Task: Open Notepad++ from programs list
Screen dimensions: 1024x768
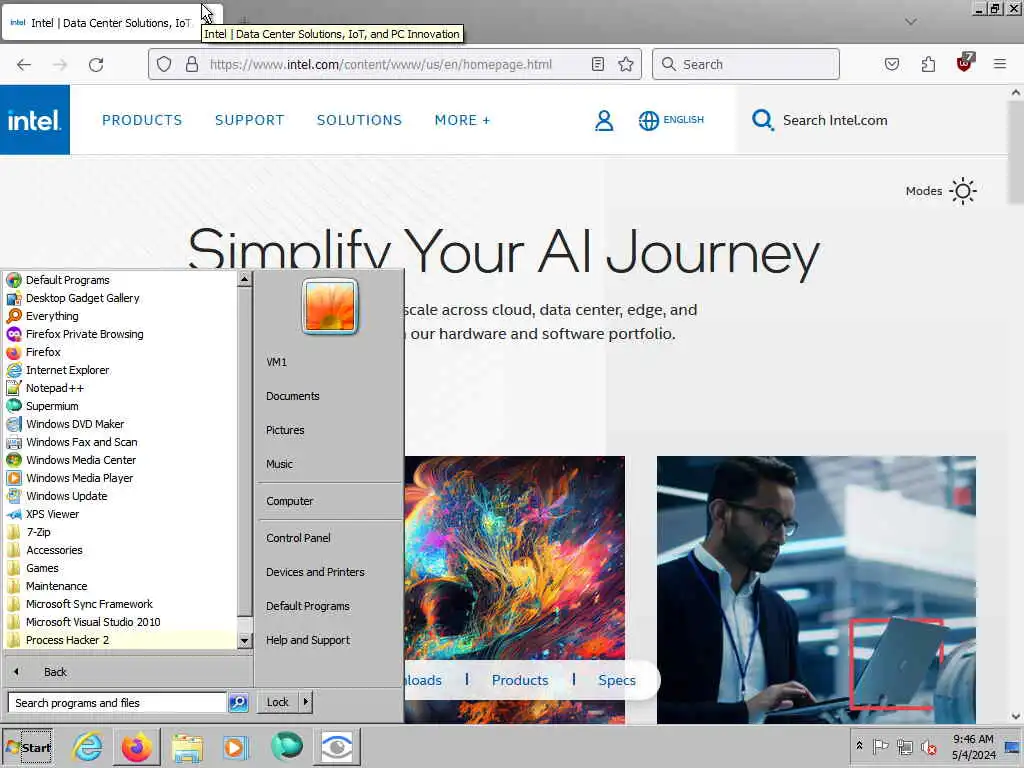Action: click(x=120, y=388)
